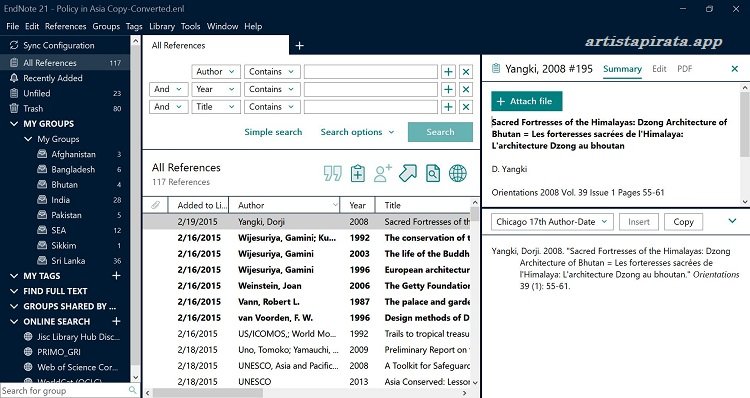Remove the Author search row
The image size is (750, 398).
pyautogui.click(x=466, y=72)
